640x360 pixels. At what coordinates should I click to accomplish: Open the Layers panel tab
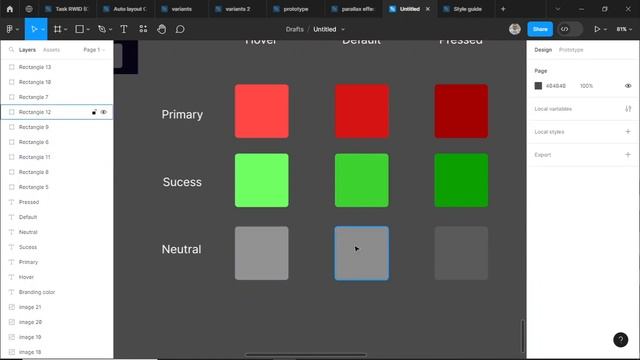(x=27, y=50)
